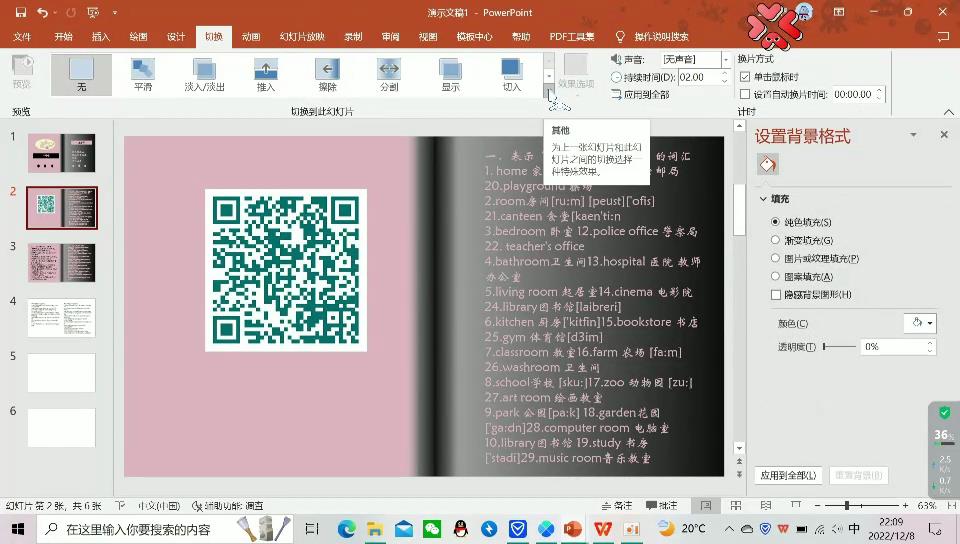Click the fill paint bucket icon in background pane
The width and height of the screenshot is (960, 544).
768,165
